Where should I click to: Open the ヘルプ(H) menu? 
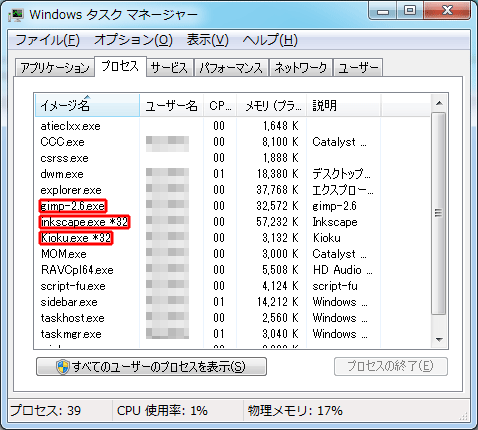click(270, 40)
